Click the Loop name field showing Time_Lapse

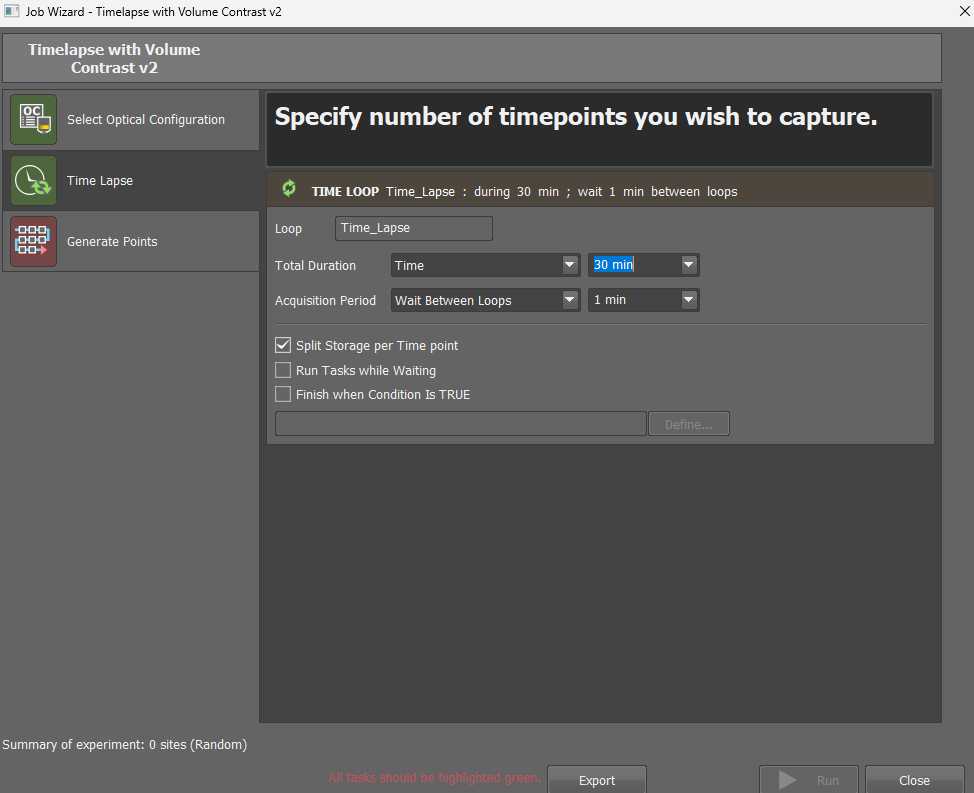[x=413, y=228]
